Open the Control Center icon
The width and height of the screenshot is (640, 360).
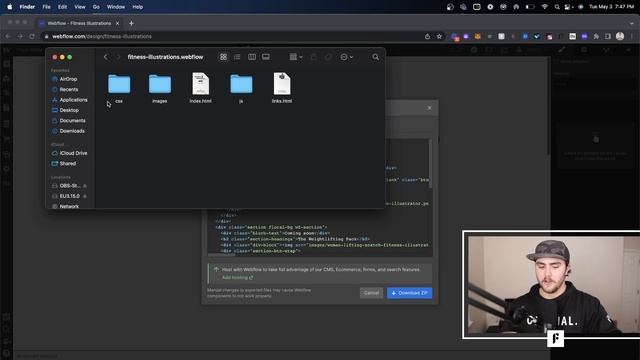point(568,7)
